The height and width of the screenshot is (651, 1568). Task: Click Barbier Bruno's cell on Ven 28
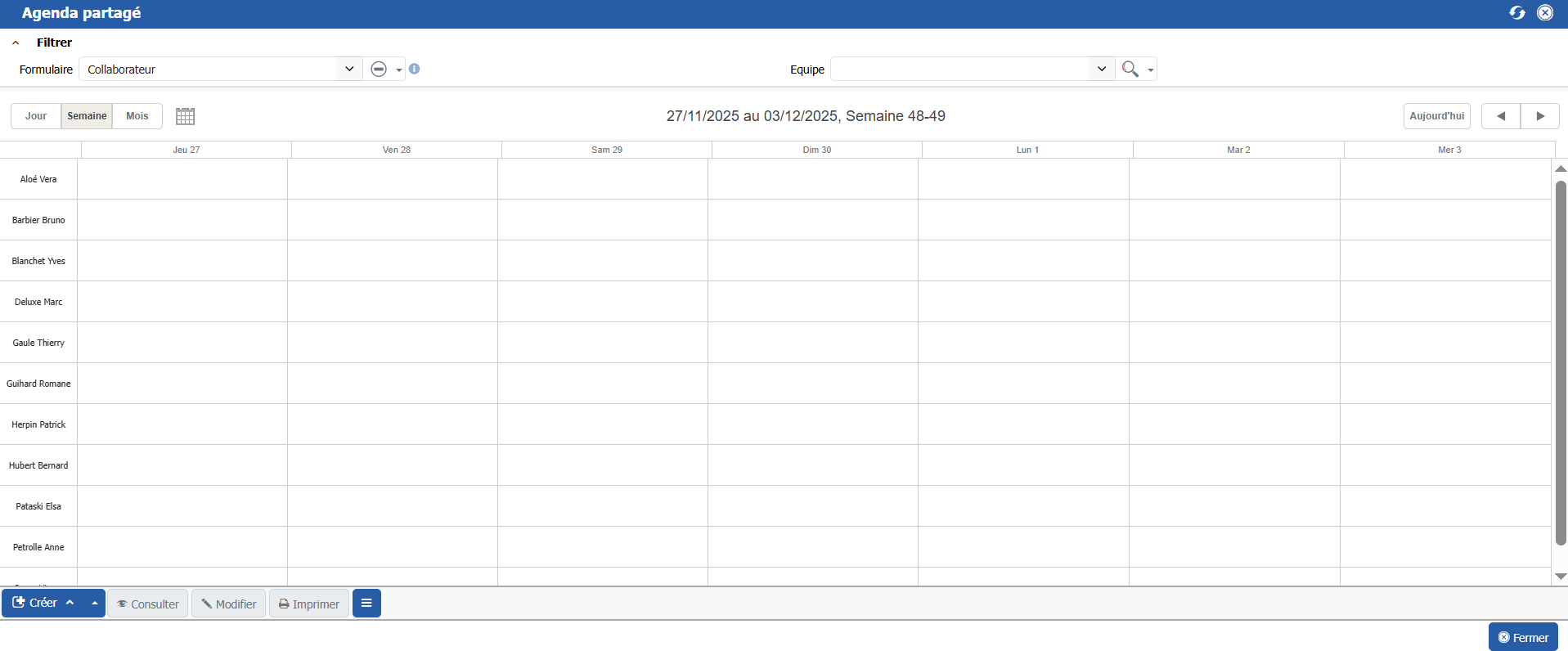click(x=393, y=220)
